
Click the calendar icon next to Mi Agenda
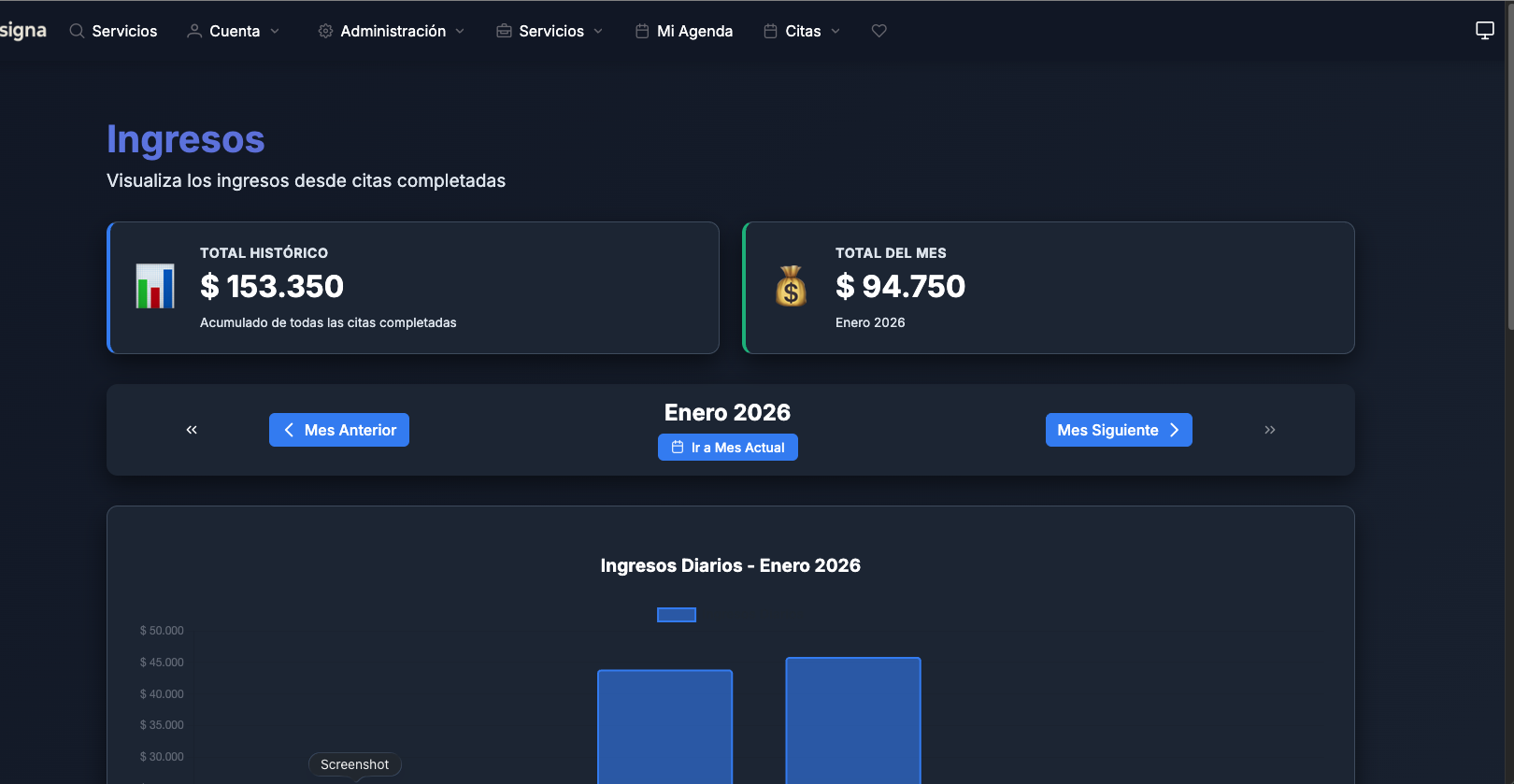(x=642, y=31)
